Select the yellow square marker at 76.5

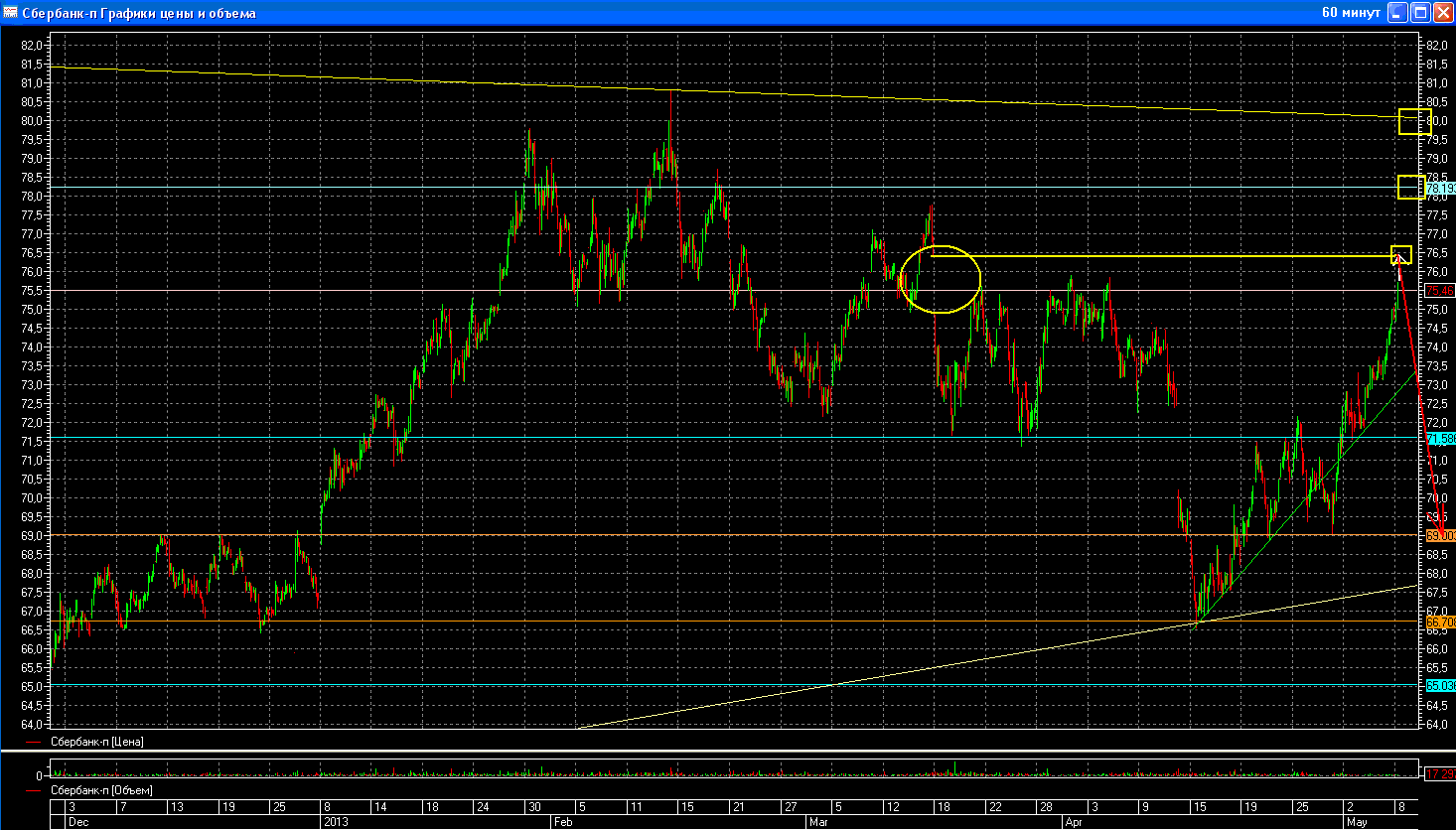click(1401, 254)
